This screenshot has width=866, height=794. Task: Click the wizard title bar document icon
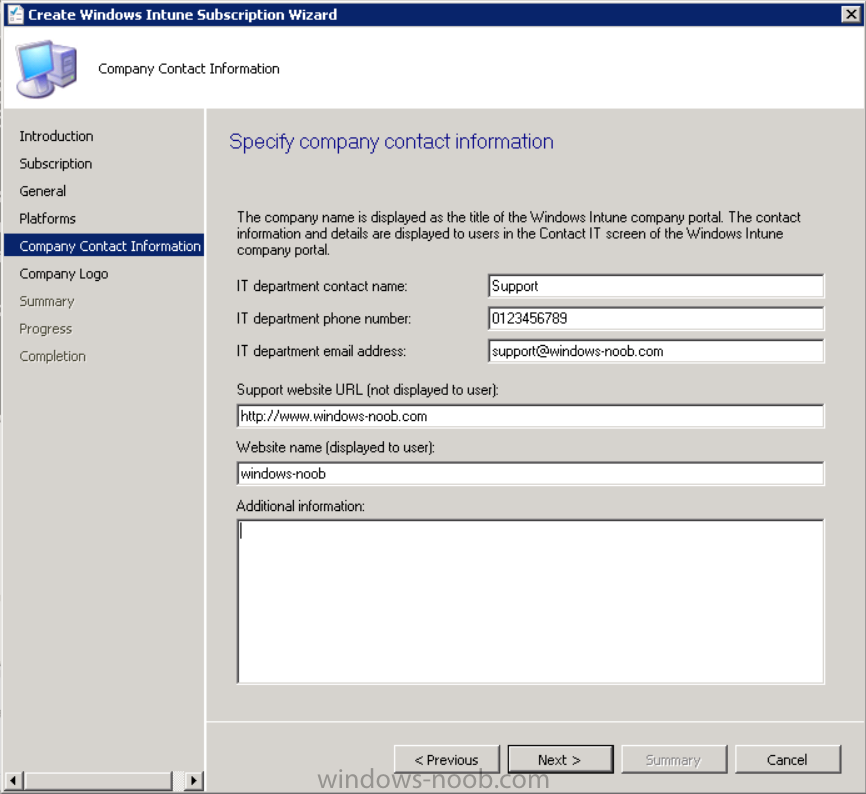[15, 14]
